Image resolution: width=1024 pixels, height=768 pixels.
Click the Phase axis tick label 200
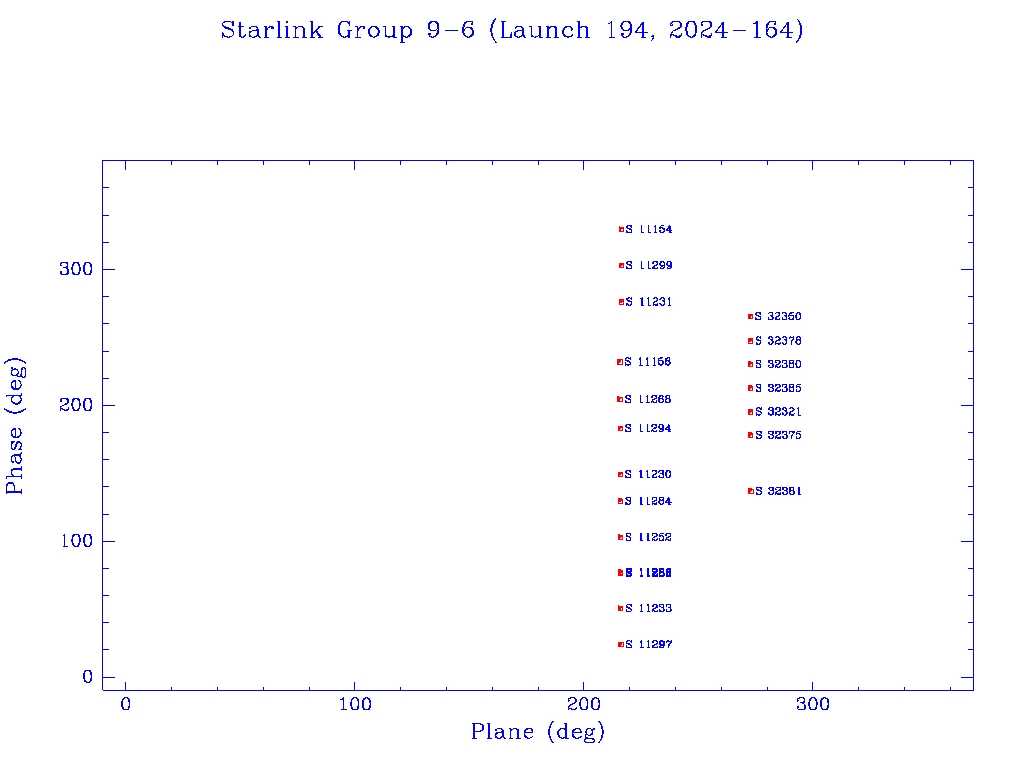pos(76,405)
